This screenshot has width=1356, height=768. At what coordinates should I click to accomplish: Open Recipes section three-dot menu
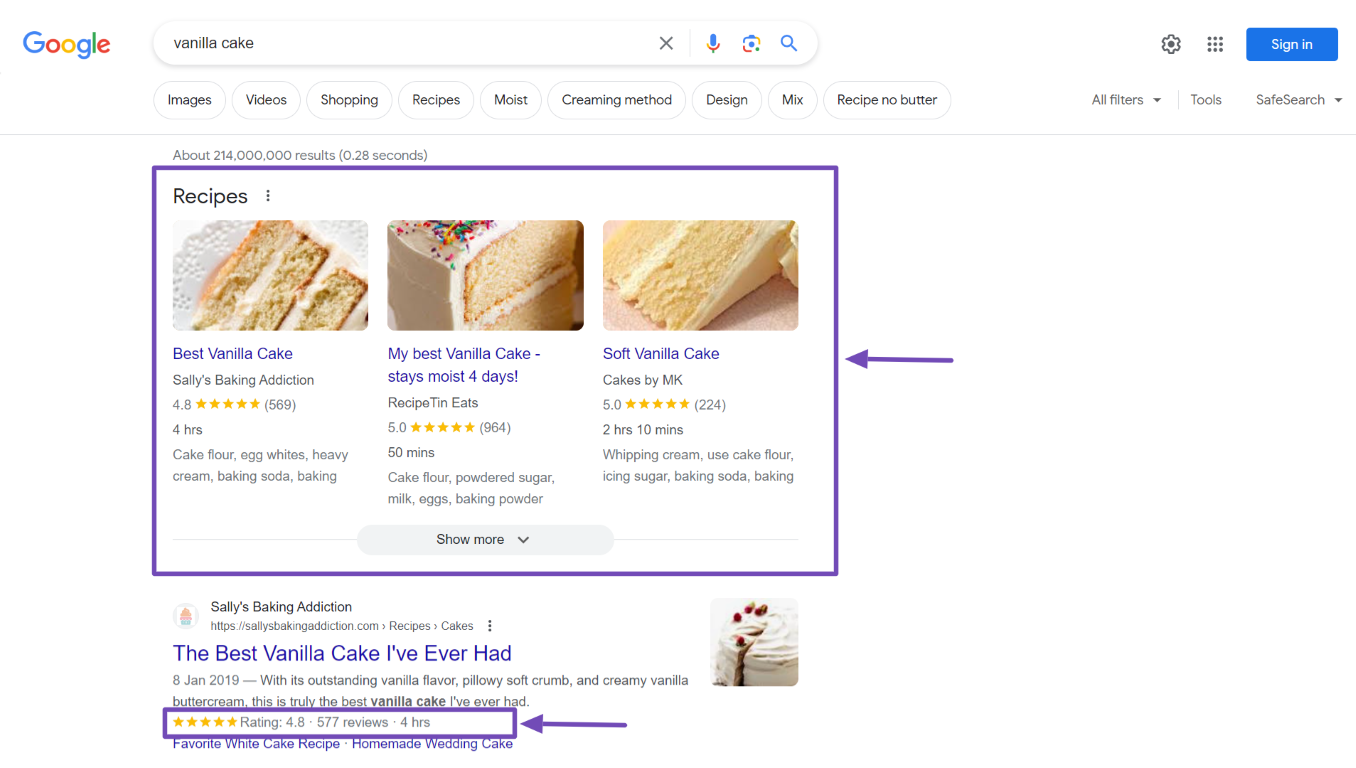(x=268, y=196)
